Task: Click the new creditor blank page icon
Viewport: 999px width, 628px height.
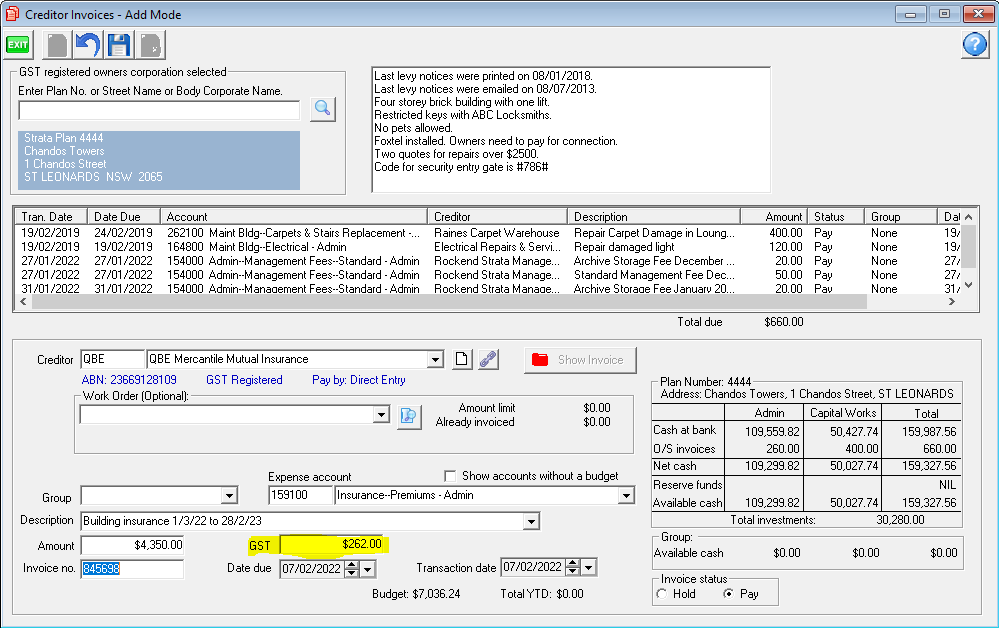Action: pos(461,360)
